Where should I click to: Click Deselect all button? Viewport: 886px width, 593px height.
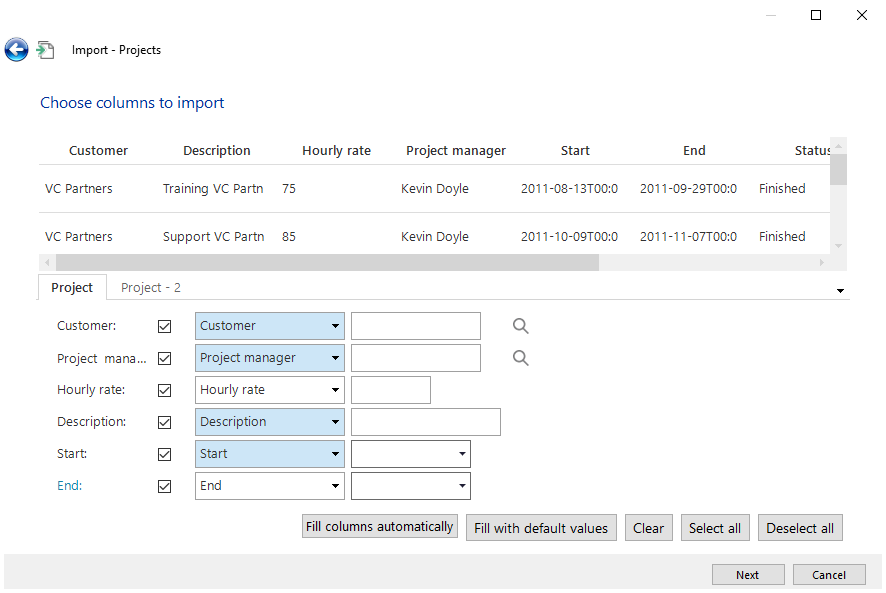799,528
